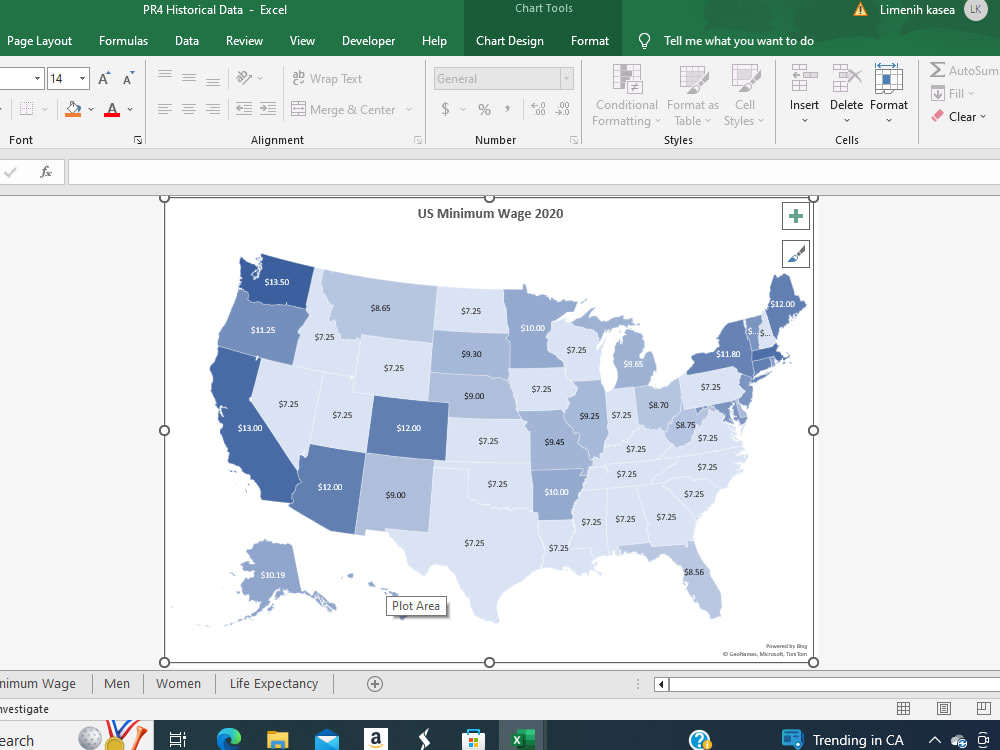The width and height of the screenshot is (1000, 750).
Task: Apply the accounting dollar format
Action: pyautogui.click(x=445, y=109)
